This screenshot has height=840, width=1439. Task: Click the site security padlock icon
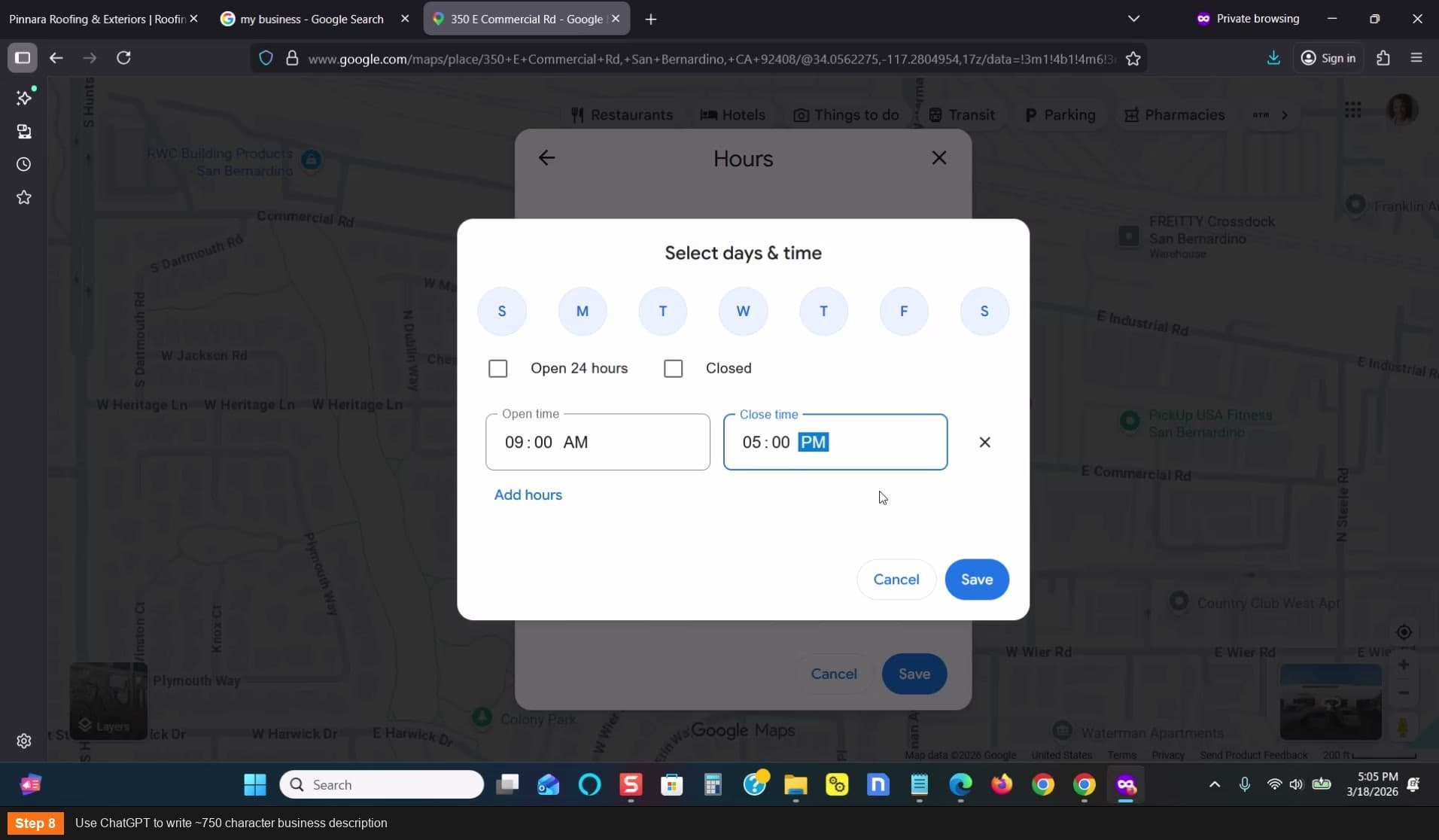(x=292, y=58)
